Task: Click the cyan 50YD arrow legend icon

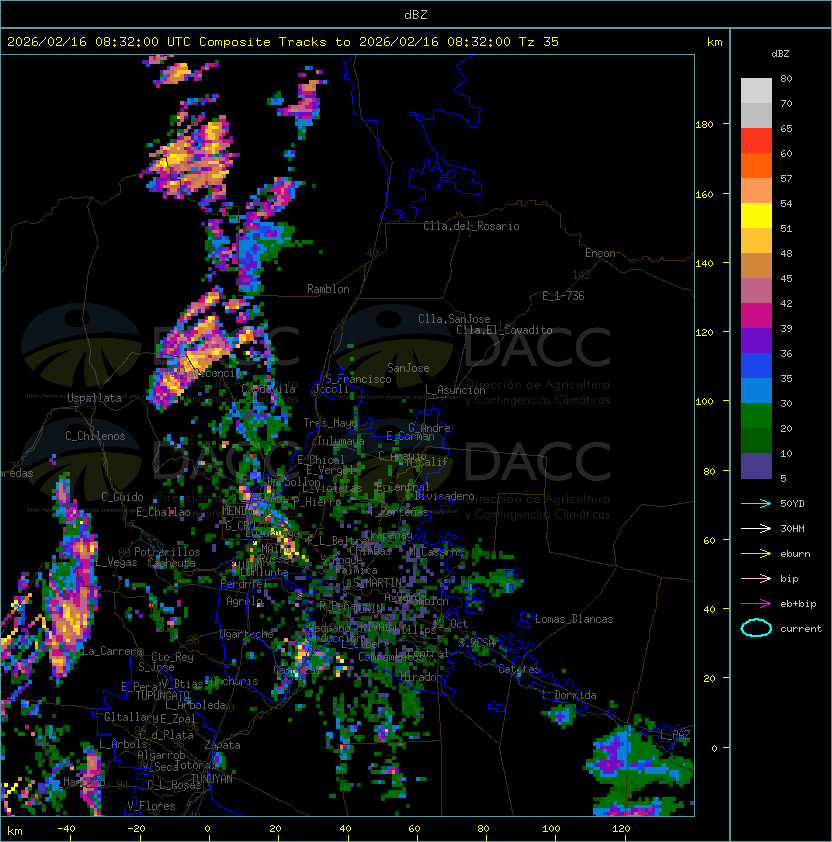Action: click(x=756, y=504)
